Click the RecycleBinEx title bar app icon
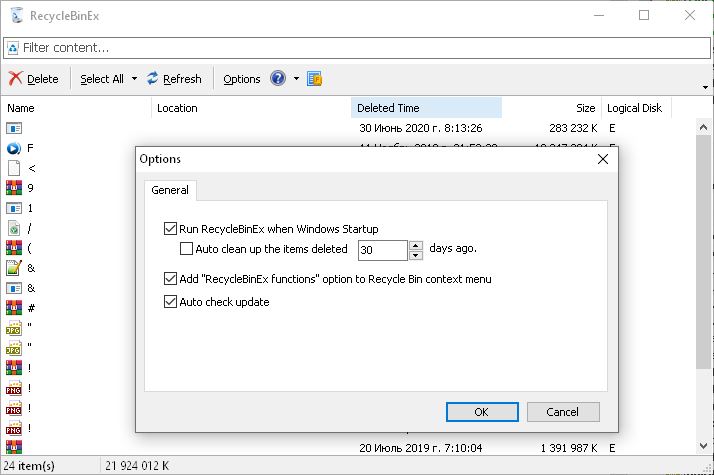The height and width of the screenshot is (475, 714). tap(16, 15)
